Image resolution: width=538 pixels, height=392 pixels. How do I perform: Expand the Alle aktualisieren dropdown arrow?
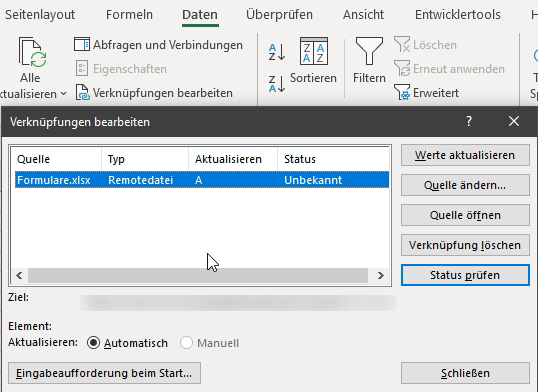point(63,93)
